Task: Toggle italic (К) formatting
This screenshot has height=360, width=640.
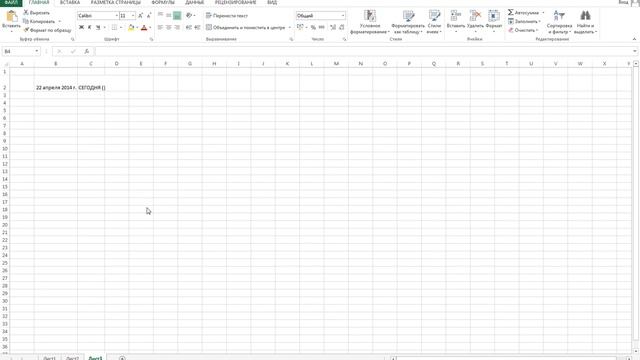Action: [x=89, y=27]
